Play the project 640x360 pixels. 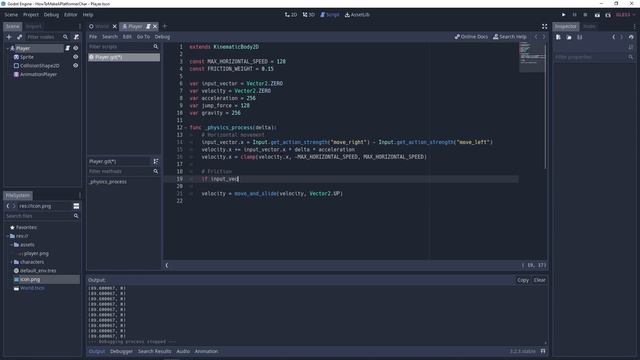(x=564, y=15)
